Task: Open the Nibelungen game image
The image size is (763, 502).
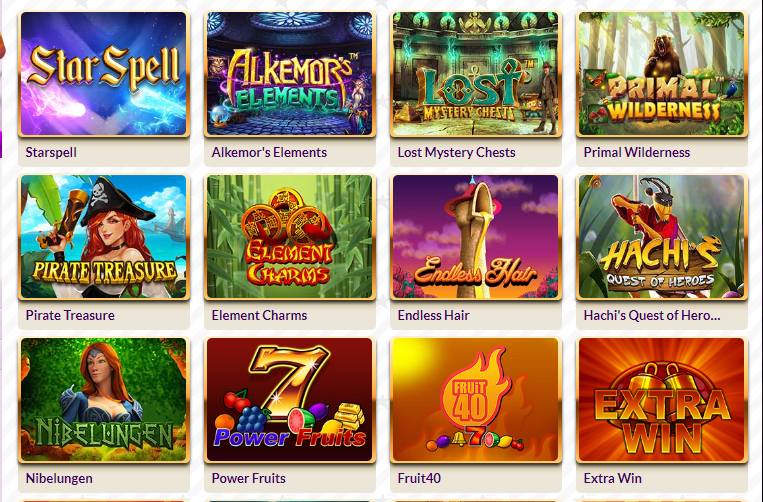Action: click(x=104, y=400)
